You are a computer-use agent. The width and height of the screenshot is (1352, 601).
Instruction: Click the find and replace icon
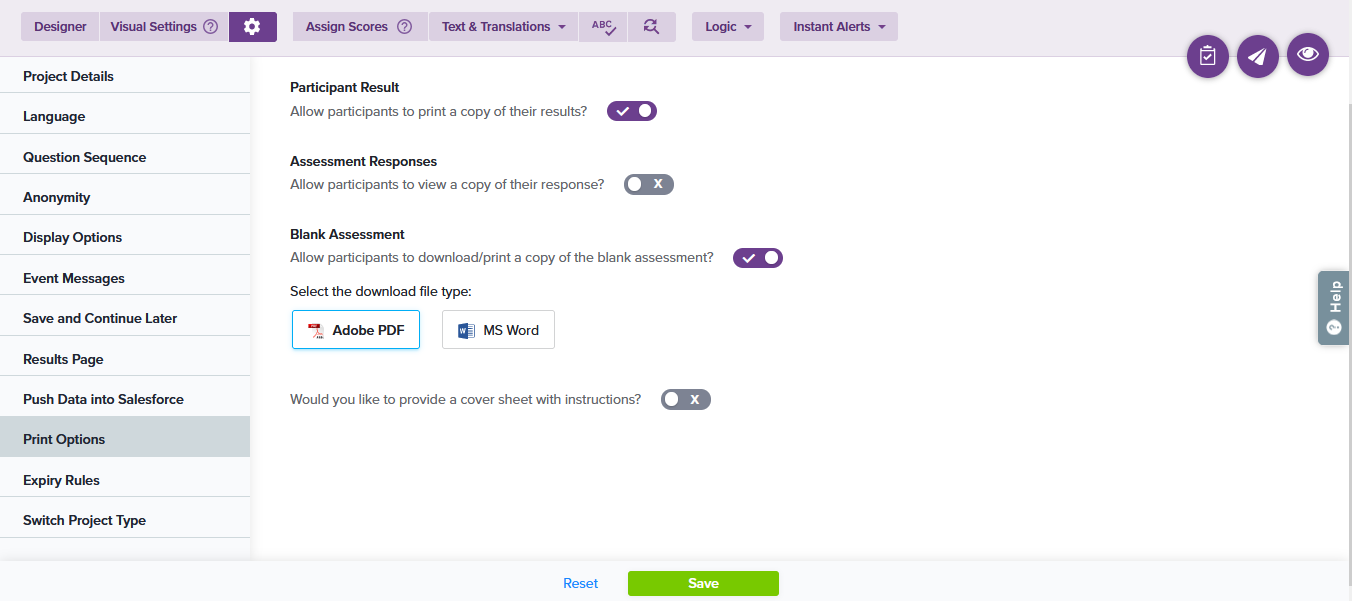coord(651,27)
